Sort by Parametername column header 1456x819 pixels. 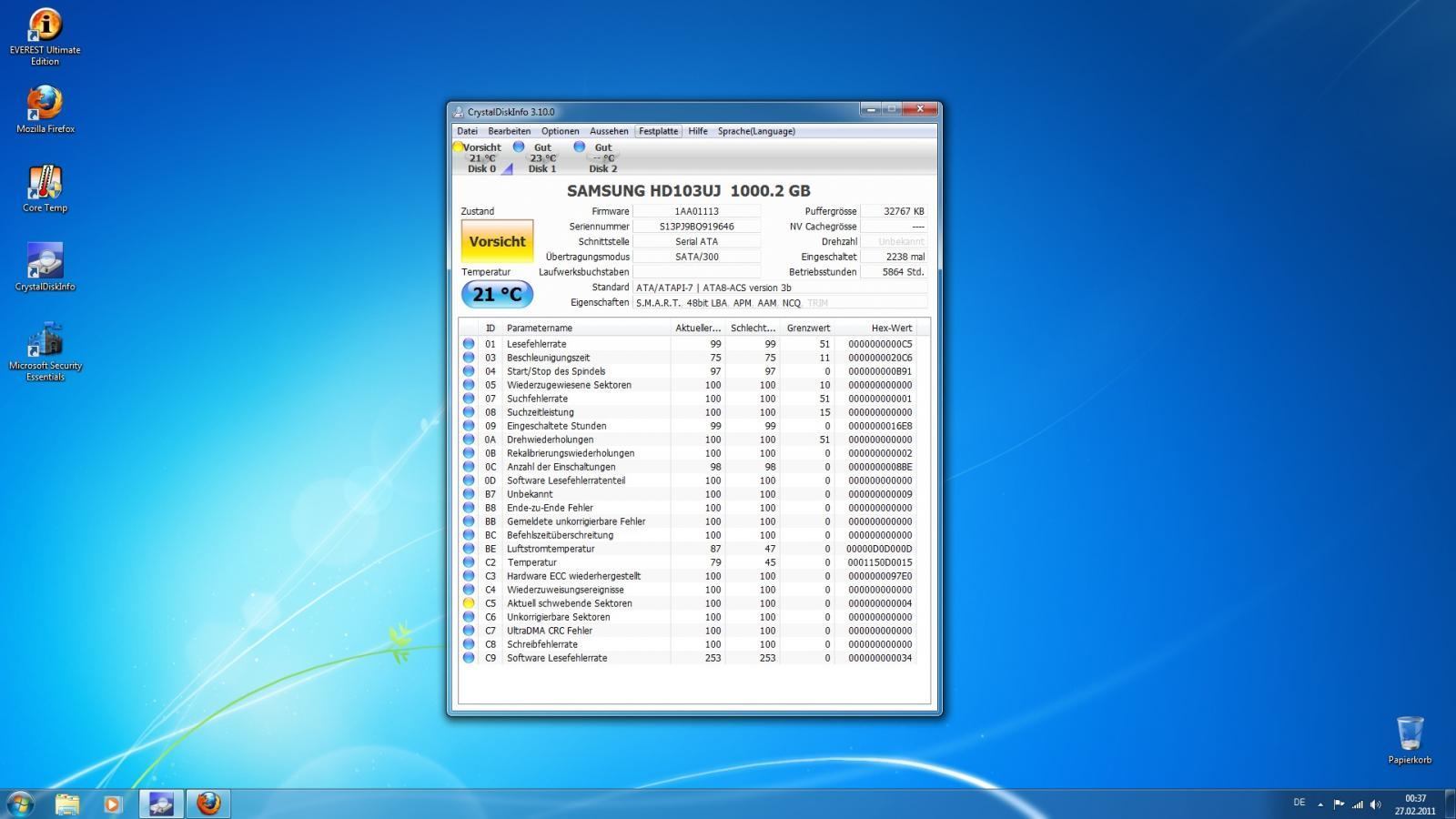click(x=586, y=328)
